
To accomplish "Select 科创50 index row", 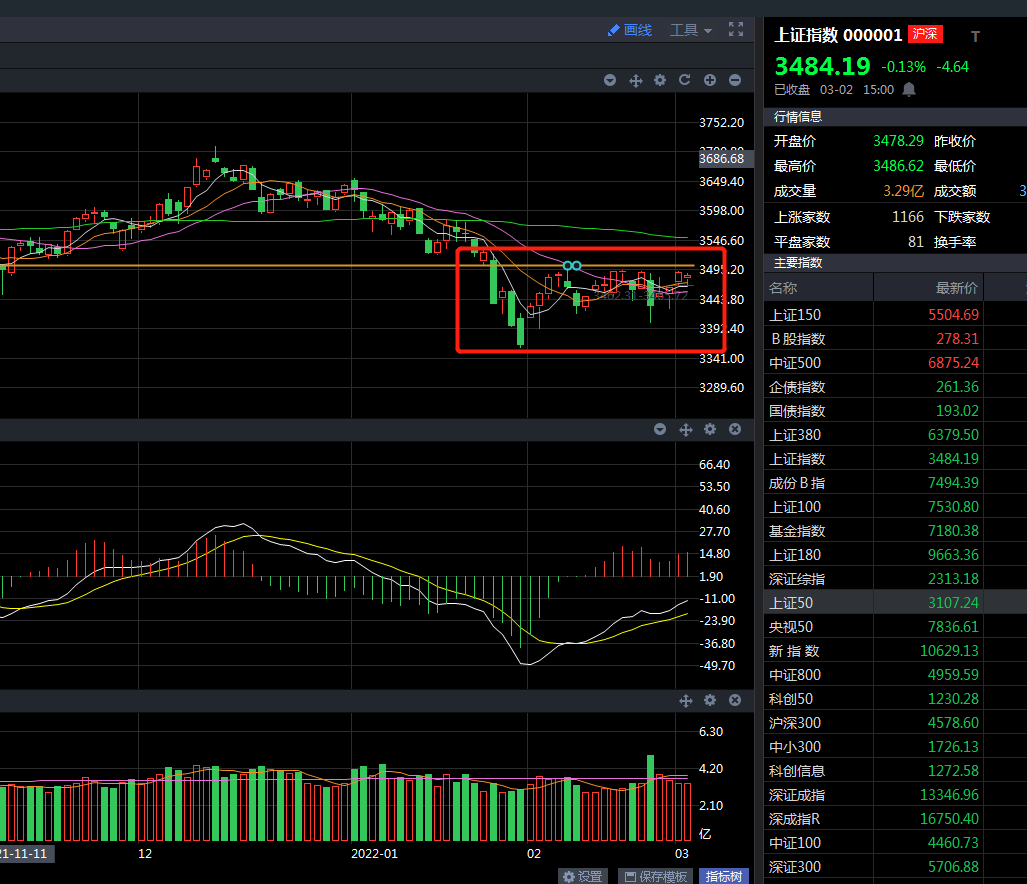I will pyautogui.click(x=895, y=699).
